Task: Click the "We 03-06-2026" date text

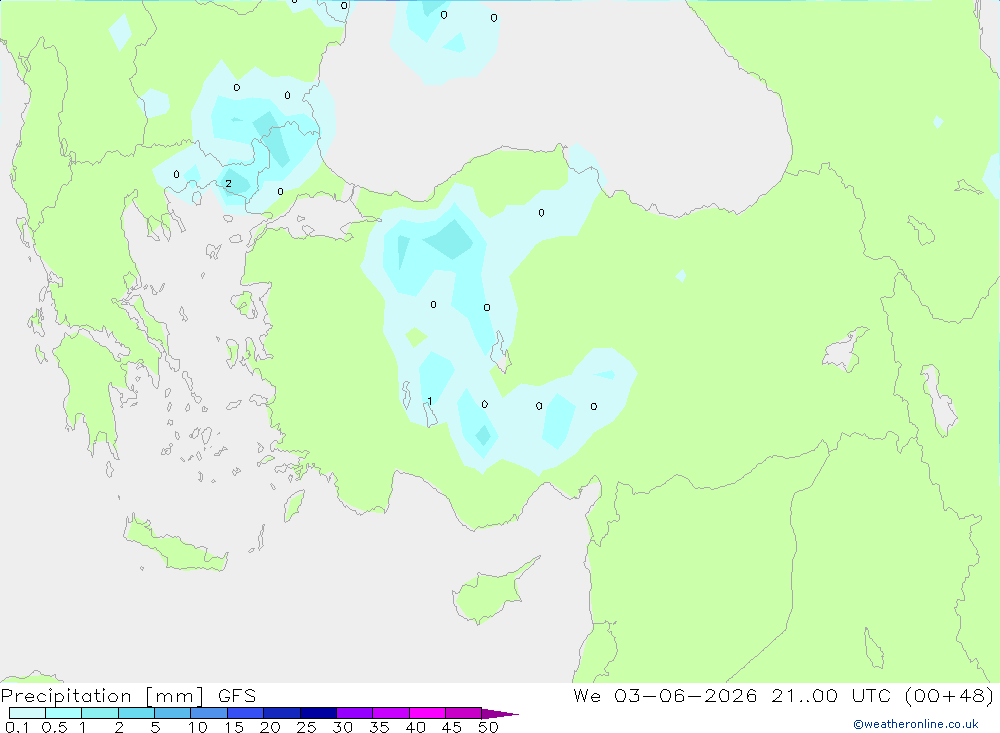Action: click(x=665, y=695)
